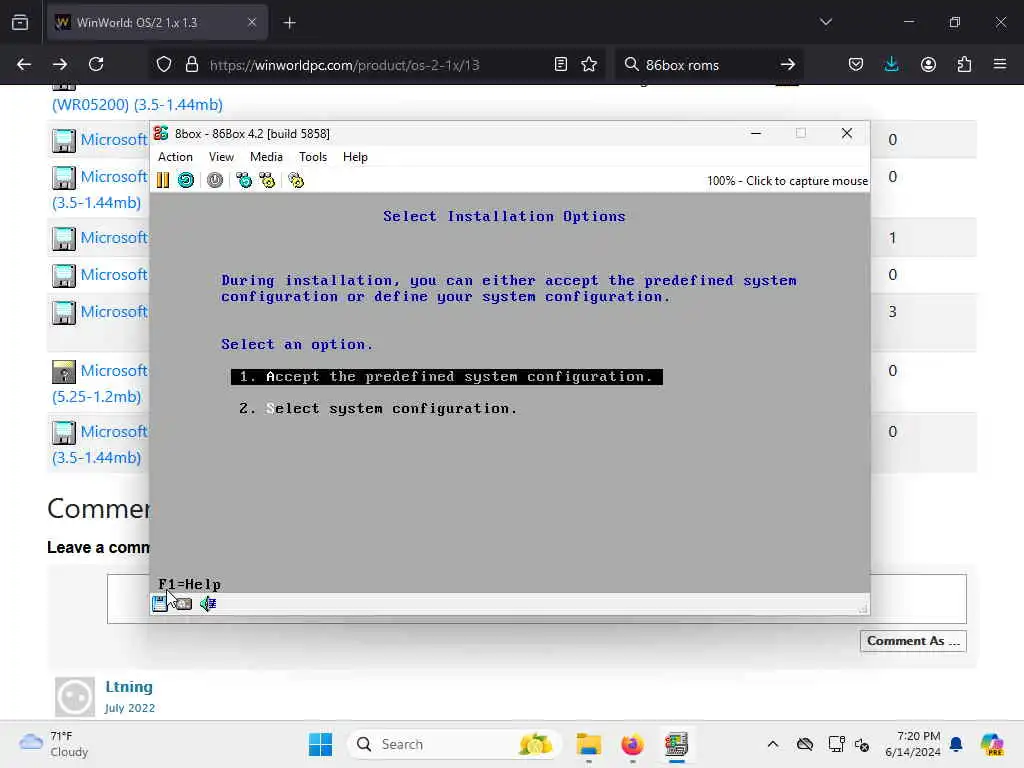This screenshot has width=1024, height=768.
Task: Go back in Firefox browser
Action: 24,65
